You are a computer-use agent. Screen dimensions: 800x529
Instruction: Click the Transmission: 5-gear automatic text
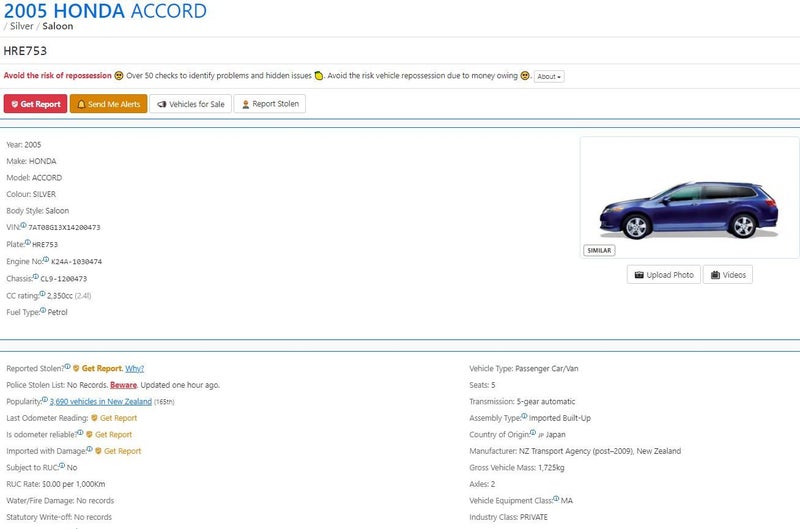522,401
